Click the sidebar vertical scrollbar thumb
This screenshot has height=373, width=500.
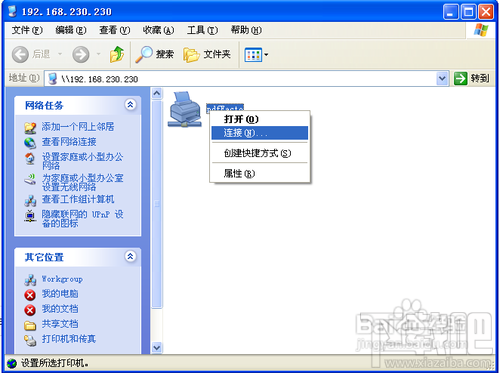coord(157,204)
